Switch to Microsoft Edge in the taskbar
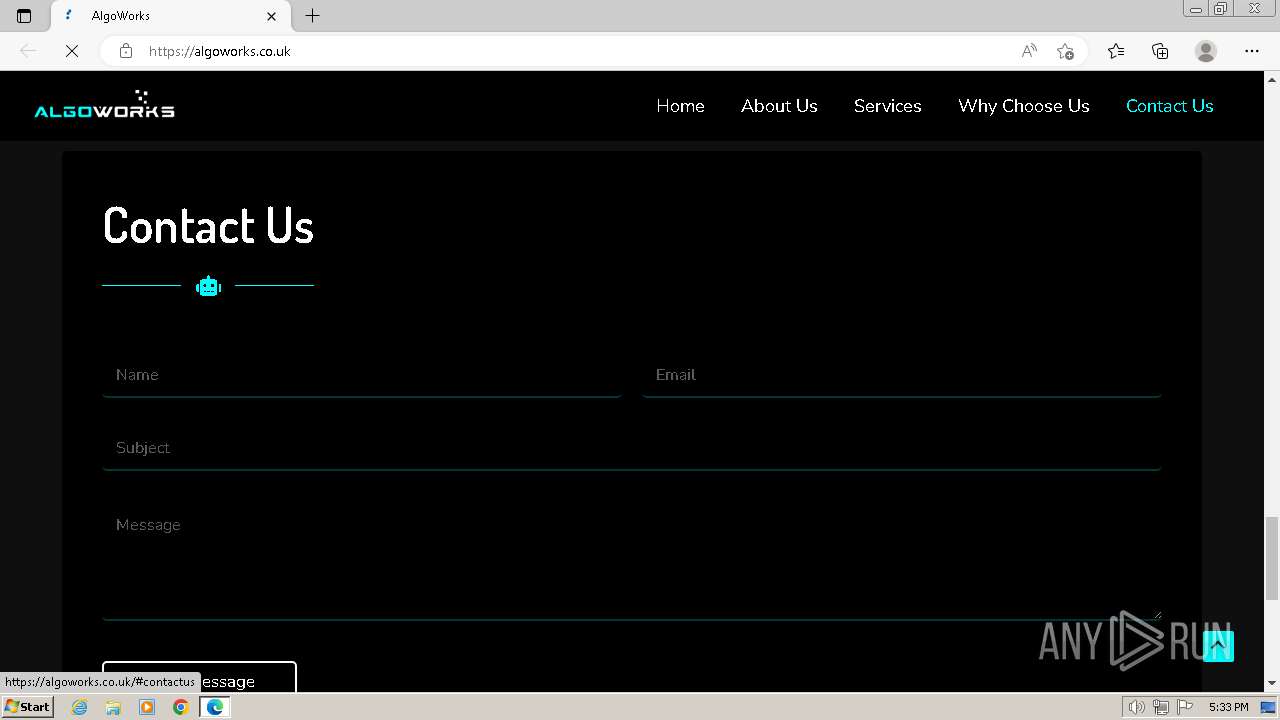This screenshot has width=1280, height=720. pos(215,707)
